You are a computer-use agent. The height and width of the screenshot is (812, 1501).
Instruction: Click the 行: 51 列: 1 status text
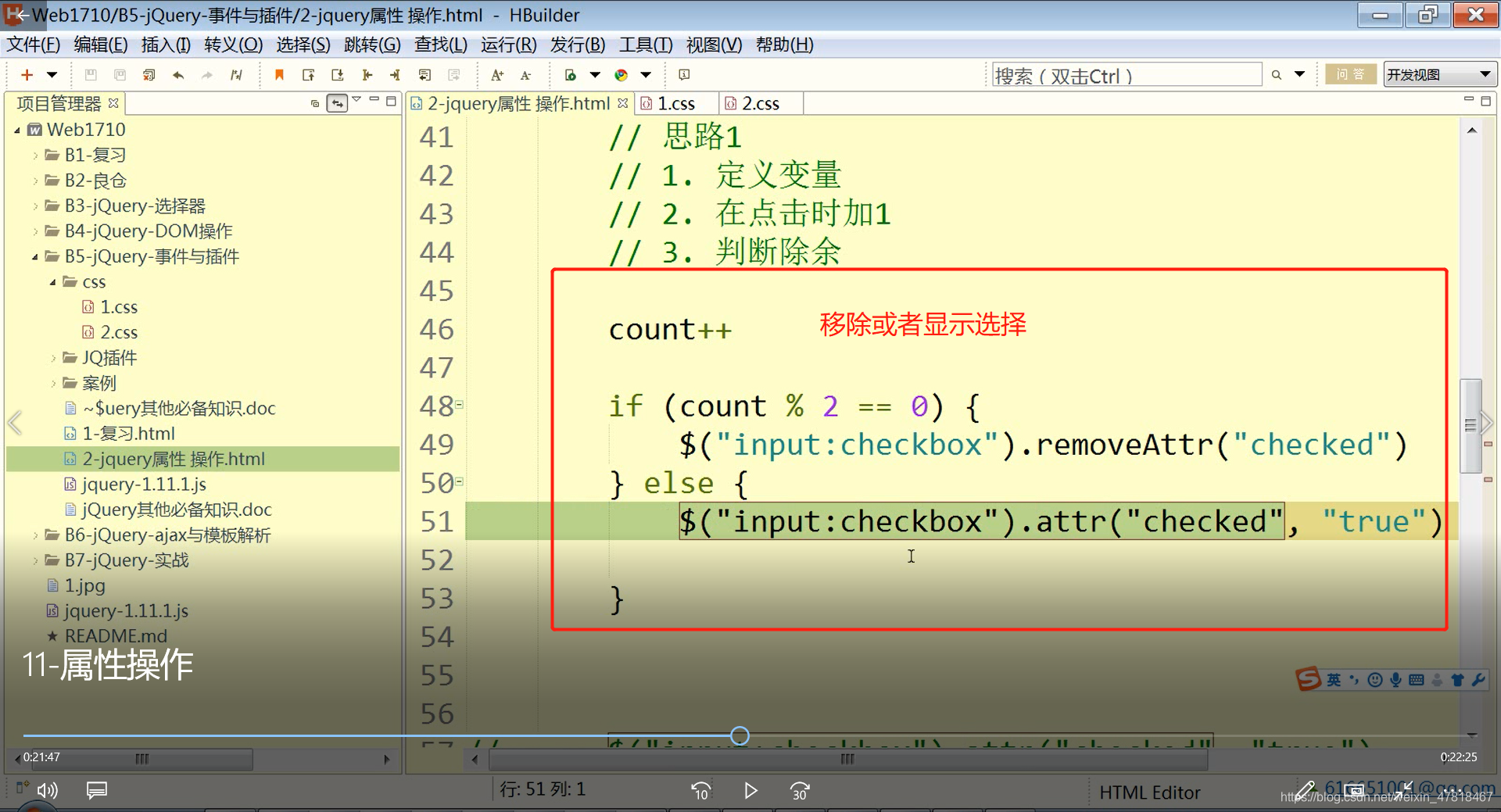click(543, 789)
